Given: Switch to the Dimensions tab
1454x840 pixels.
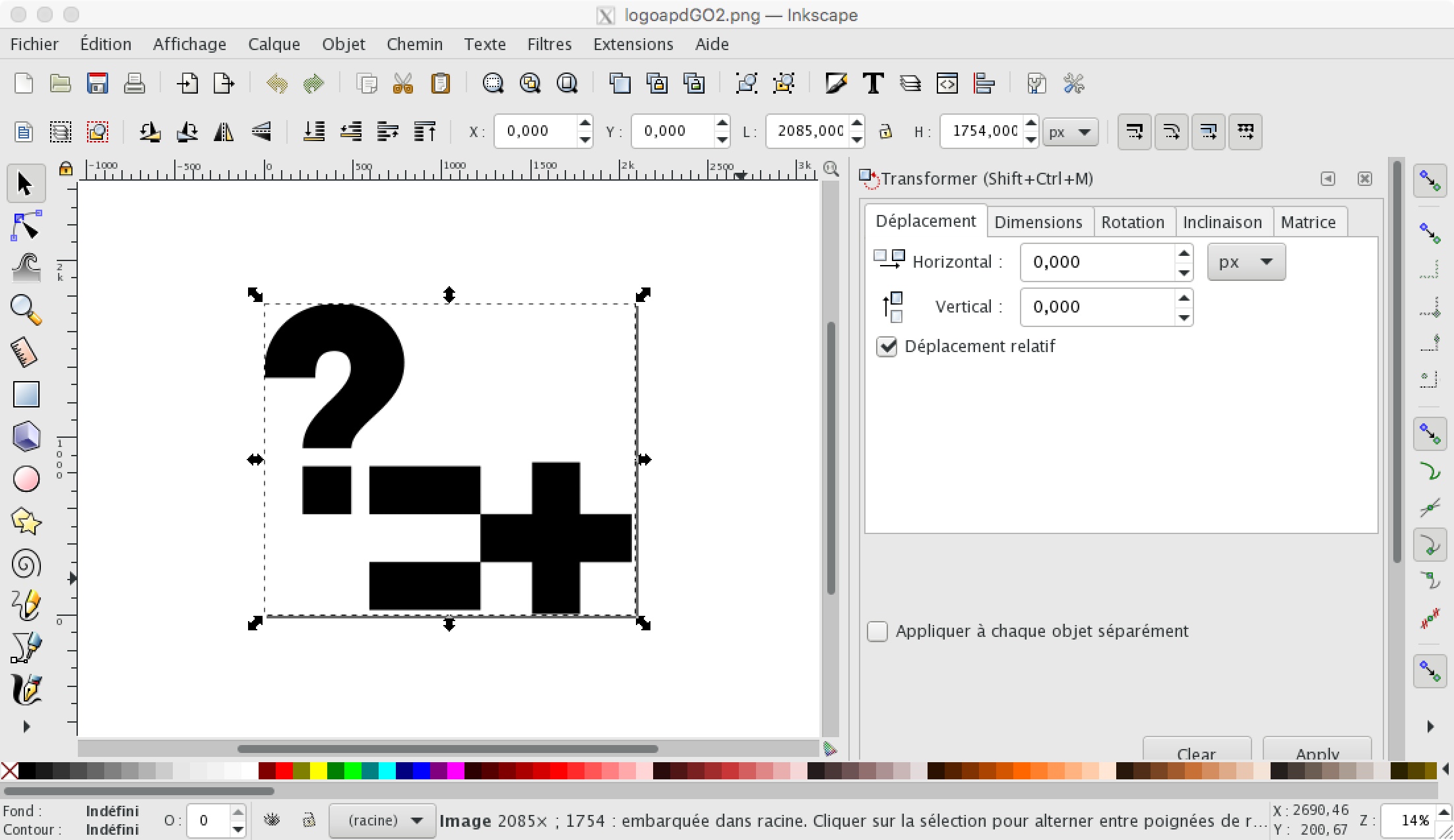Looking at the screenshot, I should coord(1038,222).
